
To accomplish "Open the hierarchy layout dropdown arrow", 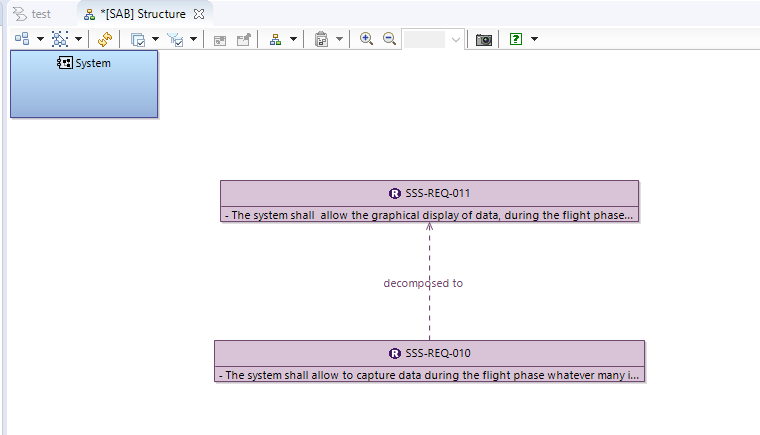I will click(x=293, y=39).
